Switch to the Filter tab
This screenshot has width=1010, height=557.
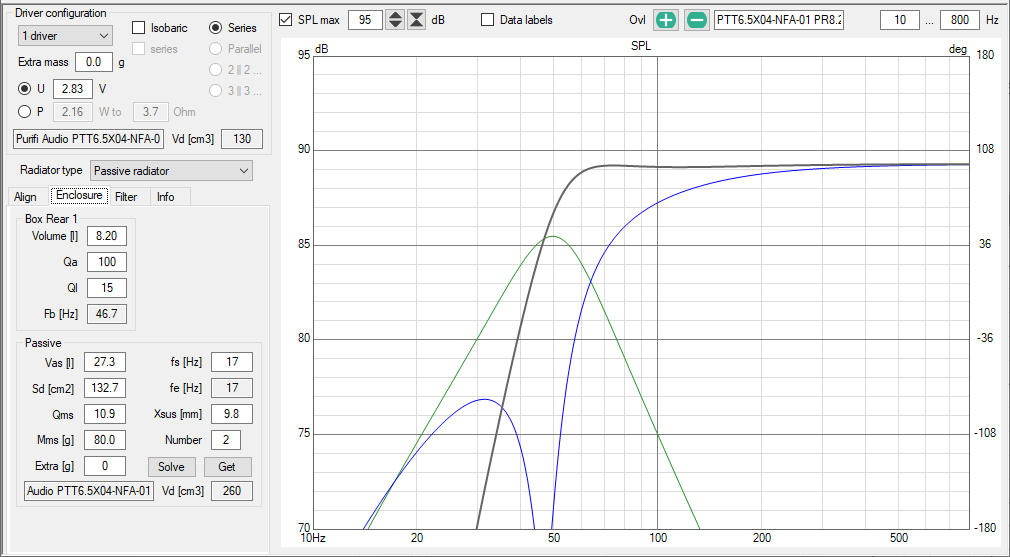click(126, 197)
